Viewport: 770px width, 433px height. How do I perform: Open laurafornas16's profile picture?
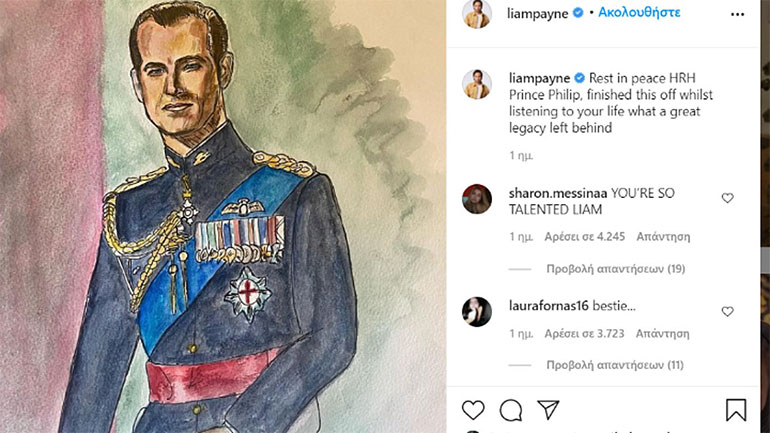(x=477, y=312)
